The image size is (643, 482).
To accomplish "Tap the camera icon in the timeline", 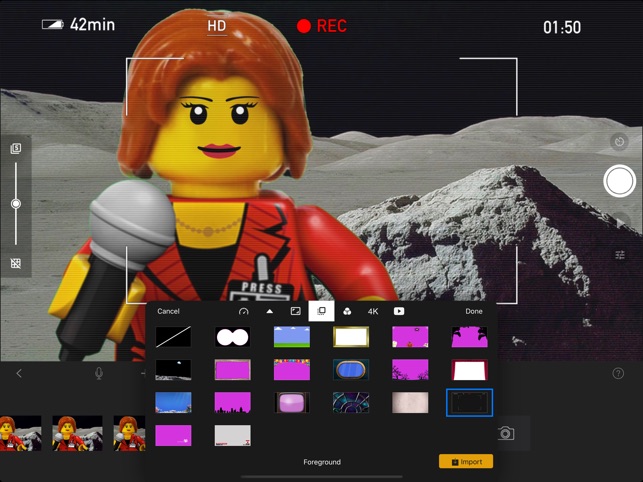I will (506, 433).
